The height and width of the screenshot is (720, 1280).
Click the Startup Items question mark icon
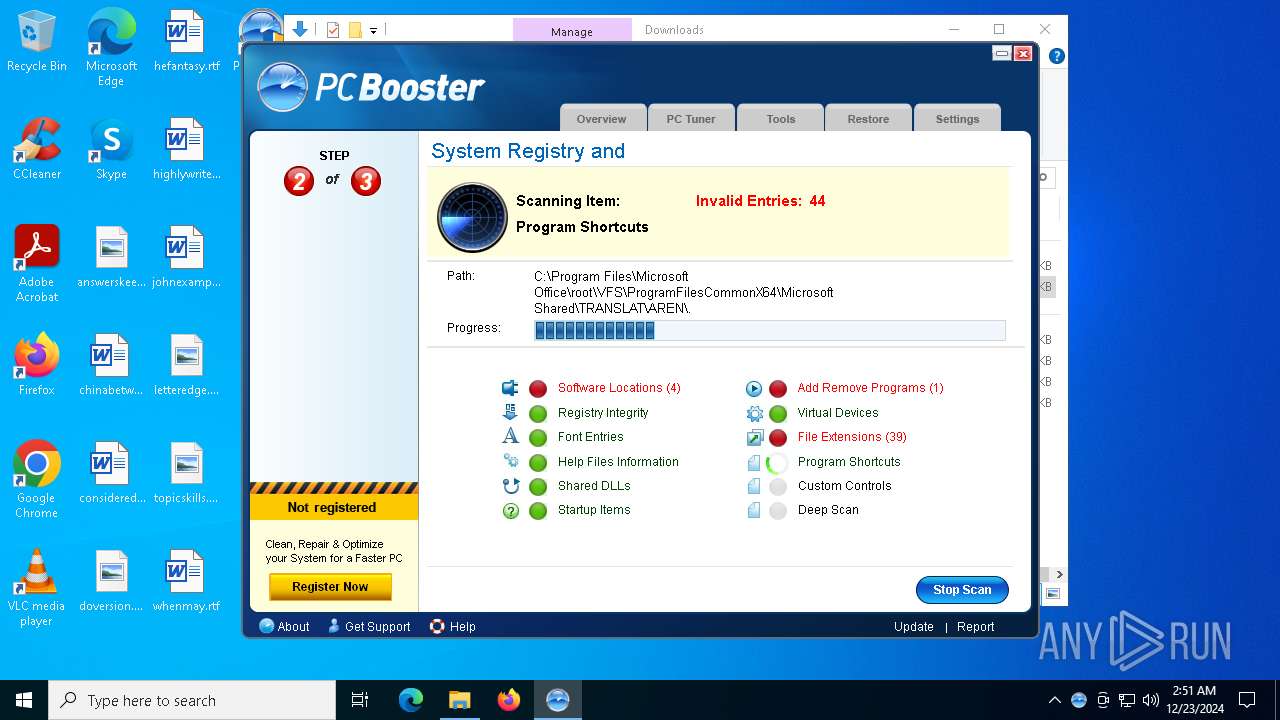[510, 510]
